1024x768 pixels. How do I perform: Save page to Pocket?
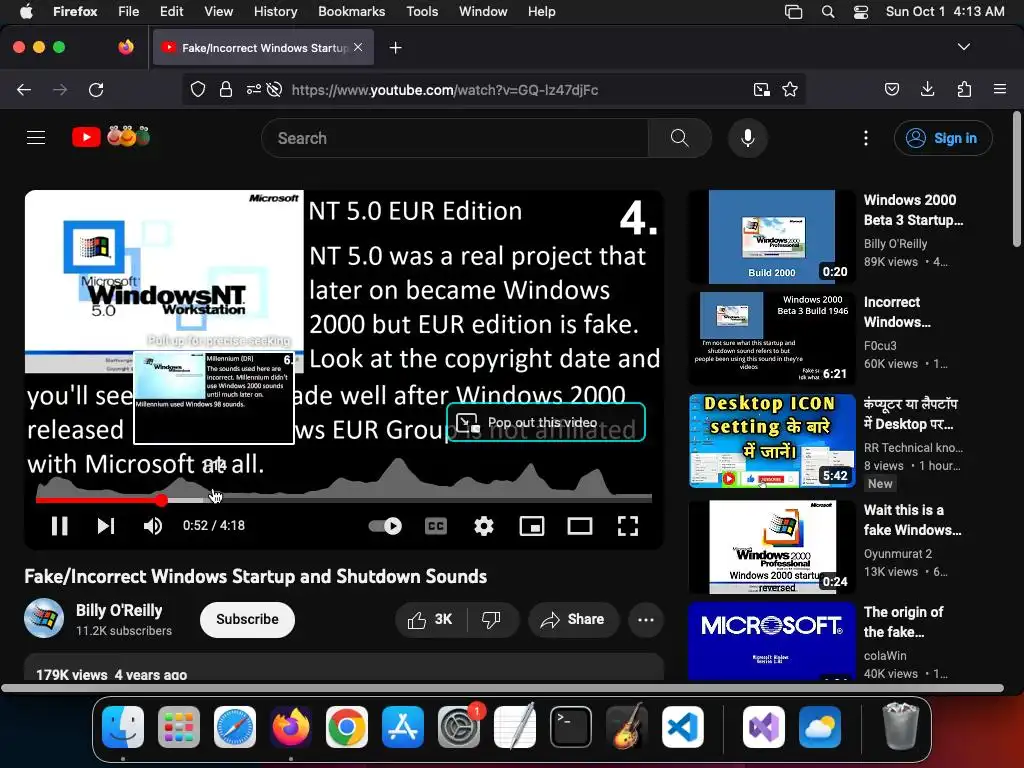tap(891, 89)
